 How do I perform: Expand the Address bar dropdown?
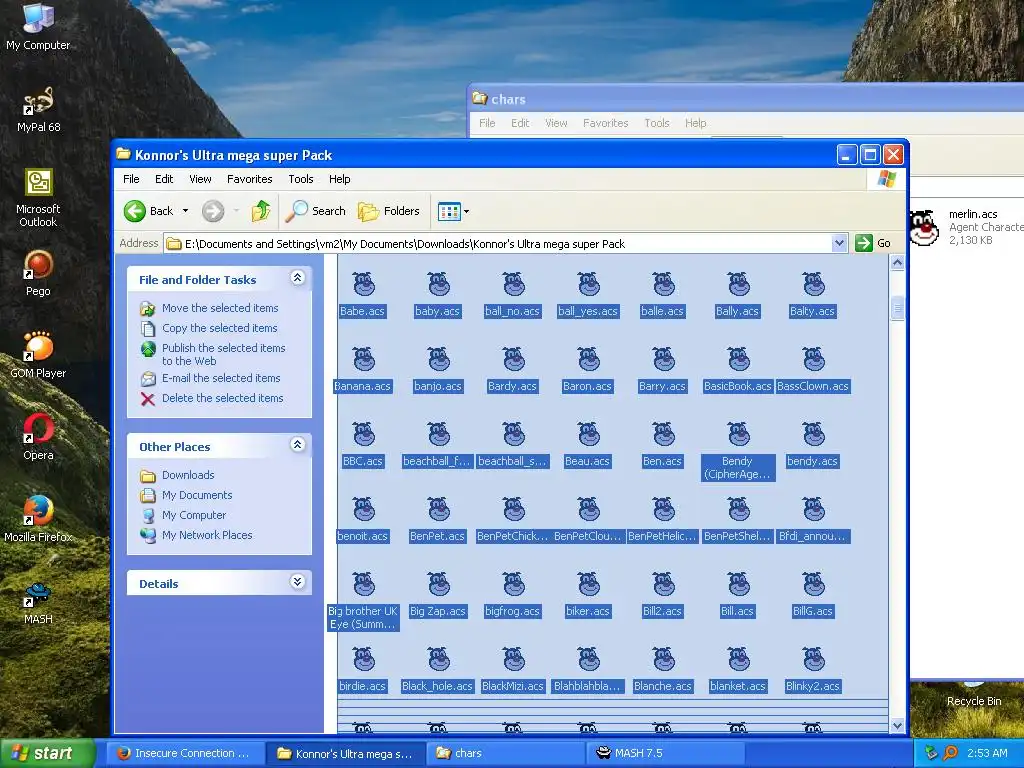(839, 244)
